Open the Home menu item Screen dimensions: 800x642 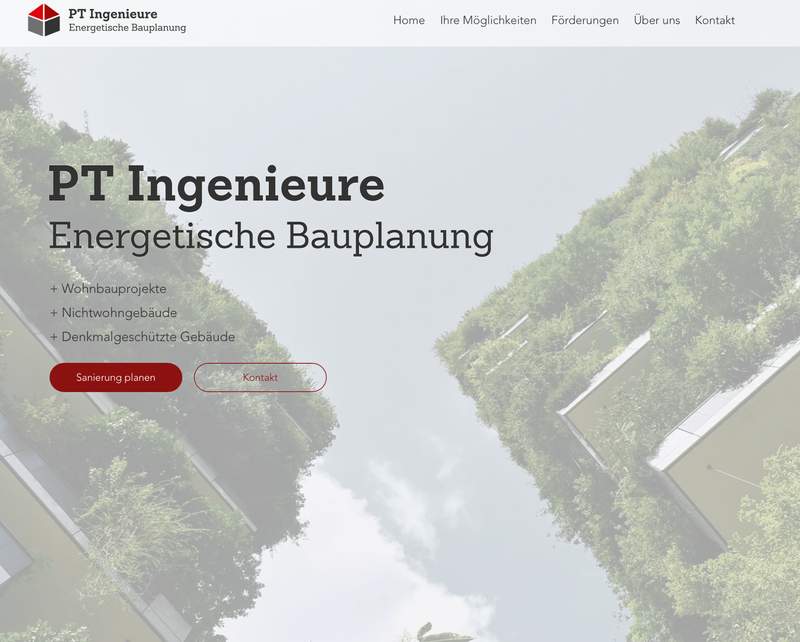point(408,20)
